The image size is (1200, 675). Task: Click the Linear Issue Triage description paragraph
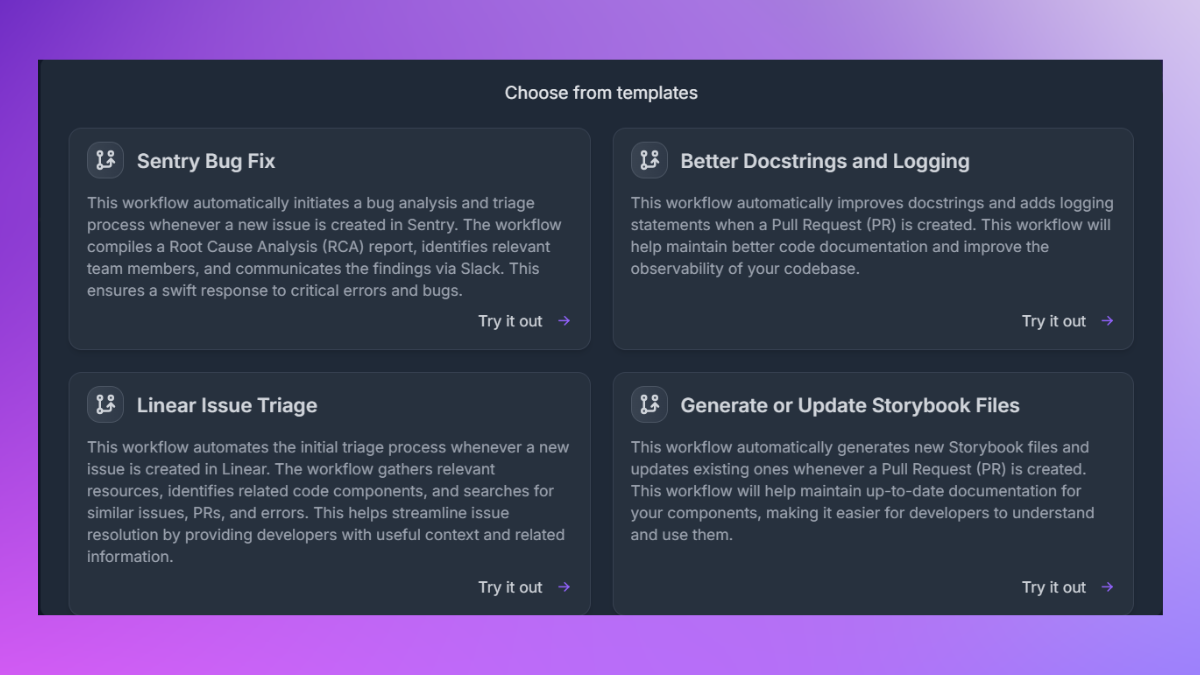coord(328,502)
